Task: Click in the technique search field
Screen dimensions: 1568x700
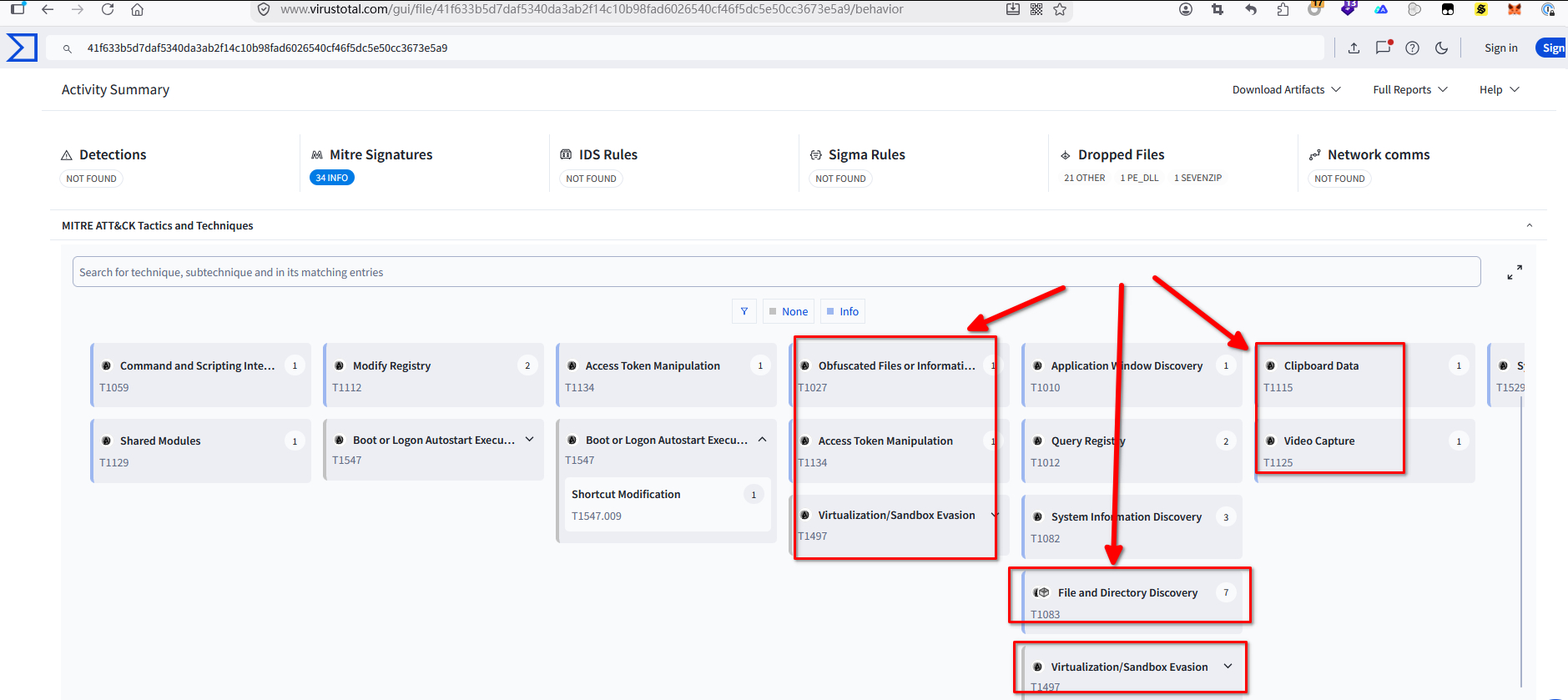Action: tap(776, 272)
